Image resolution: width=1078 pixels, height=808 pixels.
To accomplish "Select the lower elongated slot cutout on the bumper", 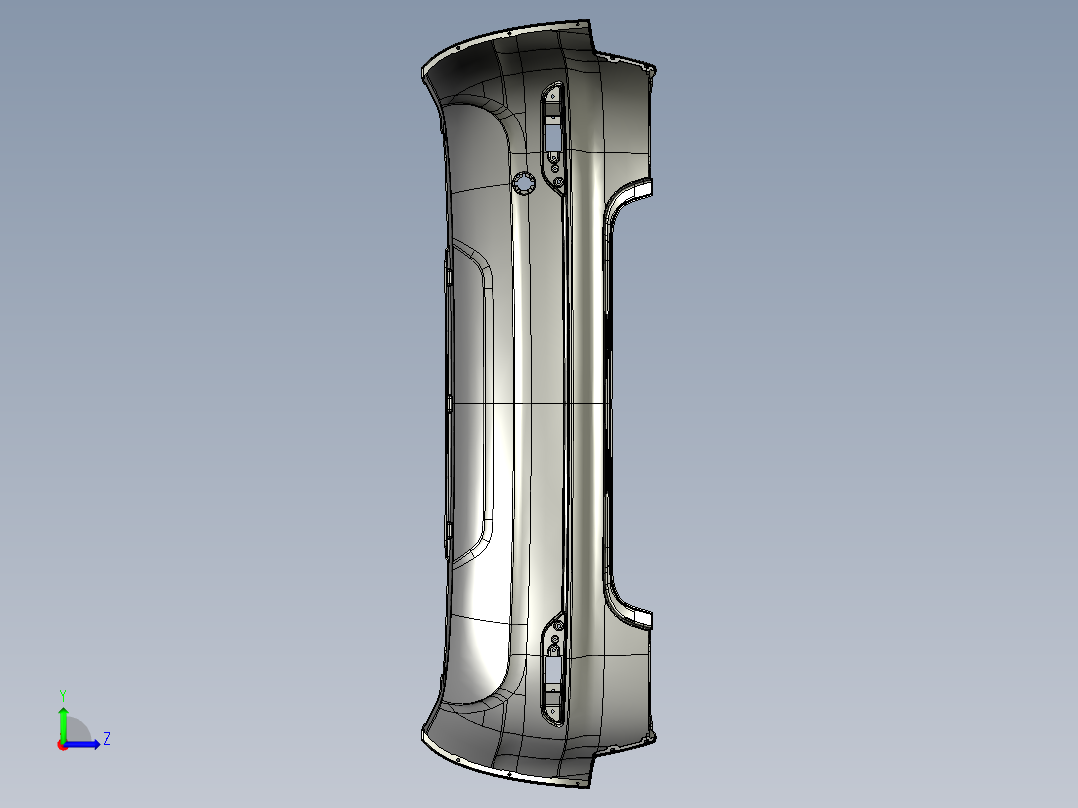I will 553,668.
